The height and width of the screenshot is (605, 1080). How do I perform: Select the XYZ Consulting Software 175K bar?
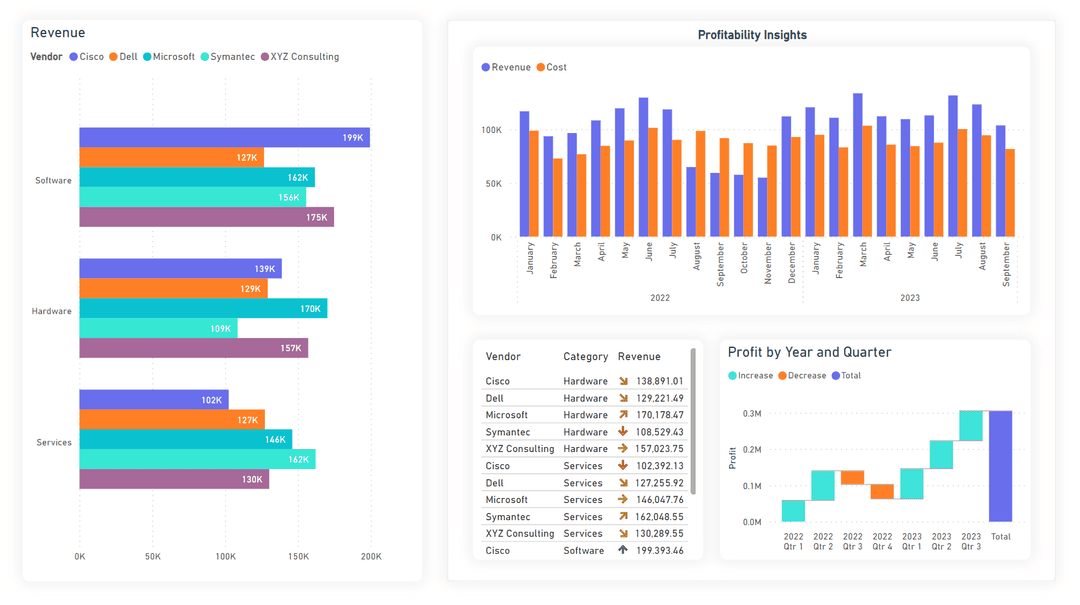[x=207, y=217]
